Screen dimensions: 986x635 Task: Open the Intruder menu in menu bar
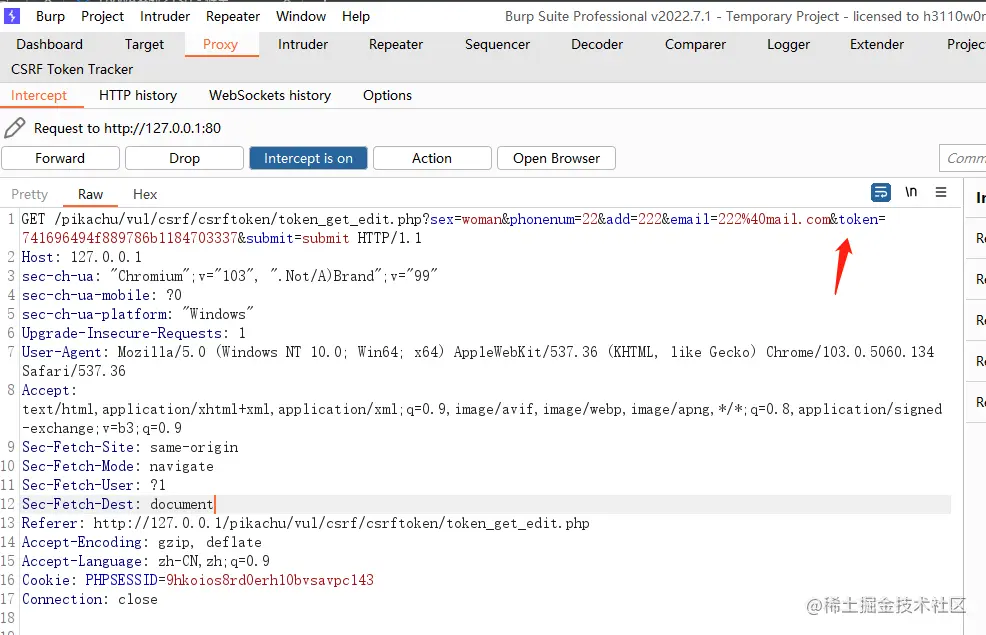pyautogui.click(x=165, y=16)
